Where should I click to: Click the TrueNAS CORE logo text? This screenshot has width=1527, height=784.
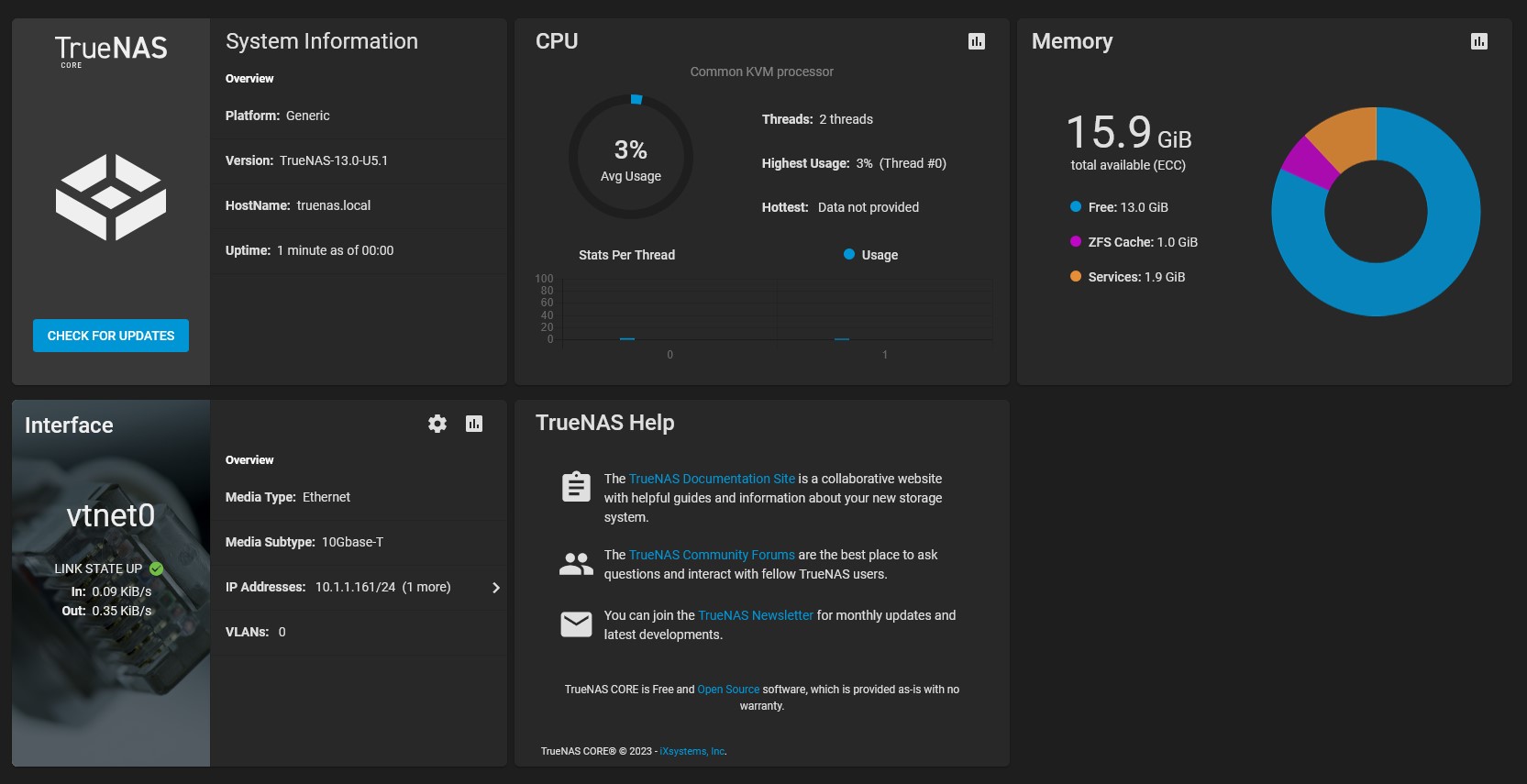(111, 51)
